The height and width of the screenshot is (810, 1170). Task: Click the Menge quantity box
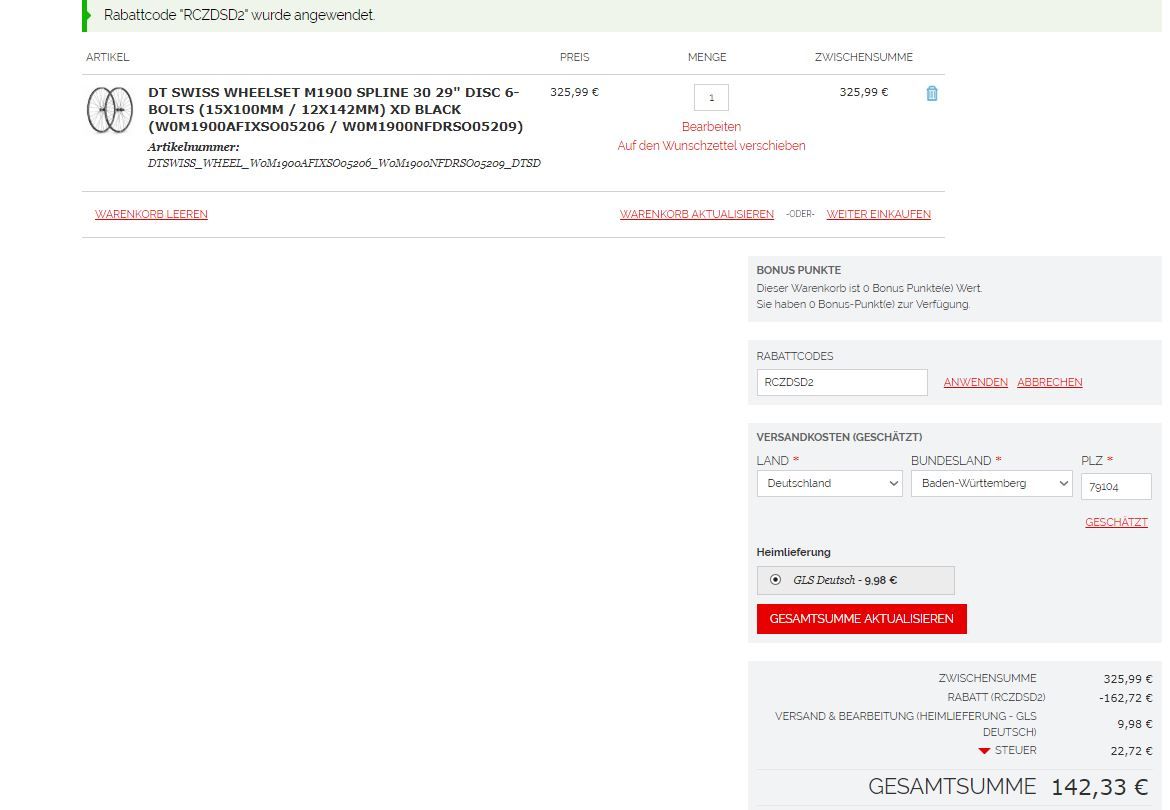click(711, 98)
